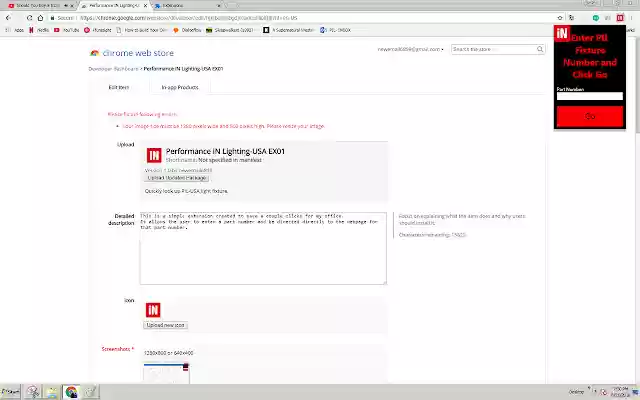Open the Windows Start button
The image size is (640, 400).
point(10,392)
